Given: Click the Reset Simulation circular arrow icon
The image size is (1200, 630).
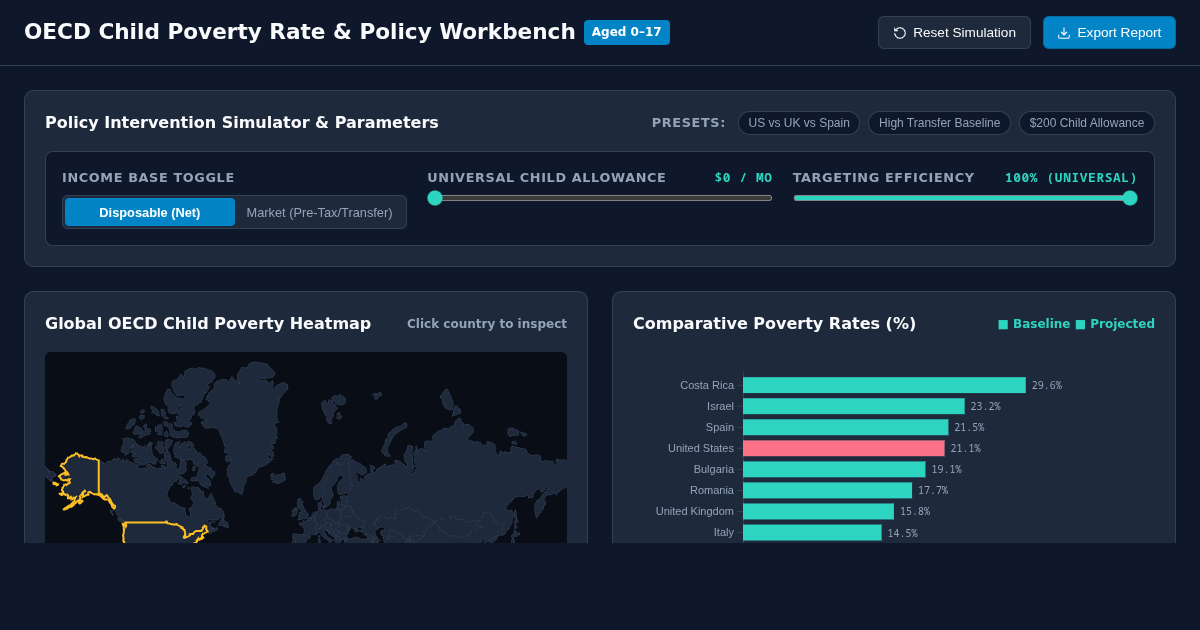Looking at the screenshot, I should point(900,33).
